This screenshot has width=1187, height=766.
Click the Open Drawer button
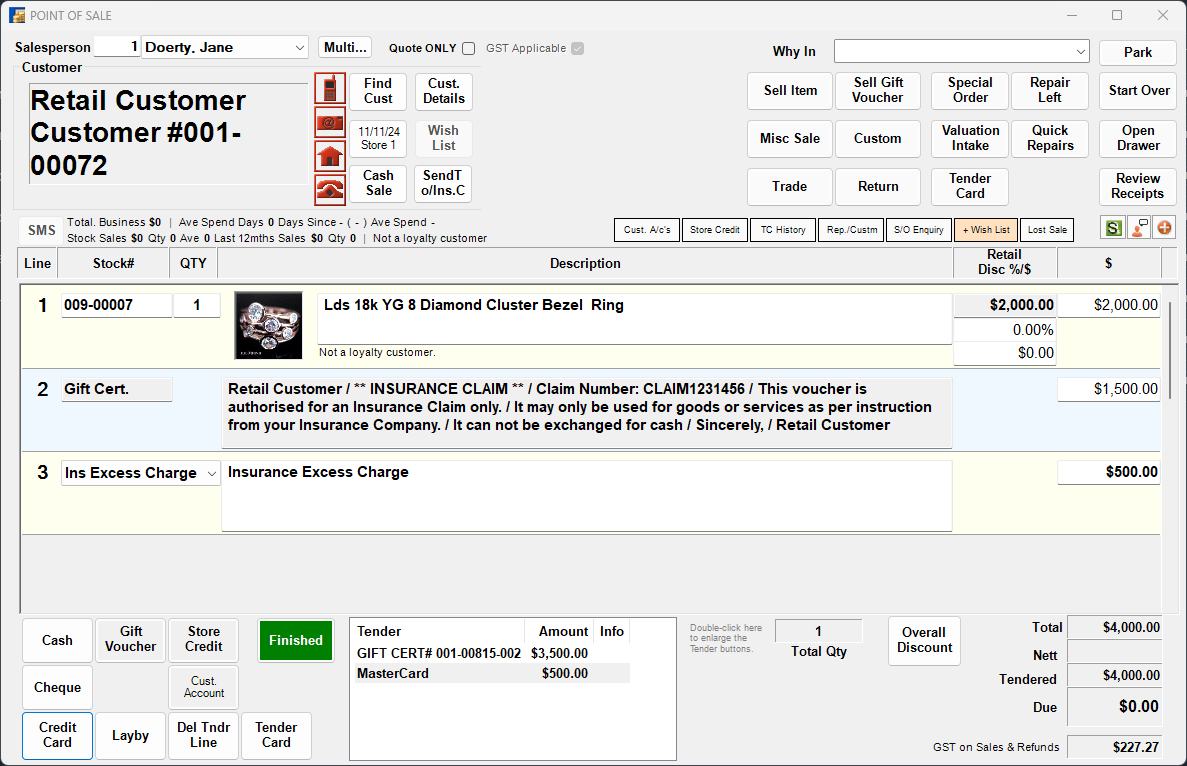pyautogui.click(x=1137, y=139)
